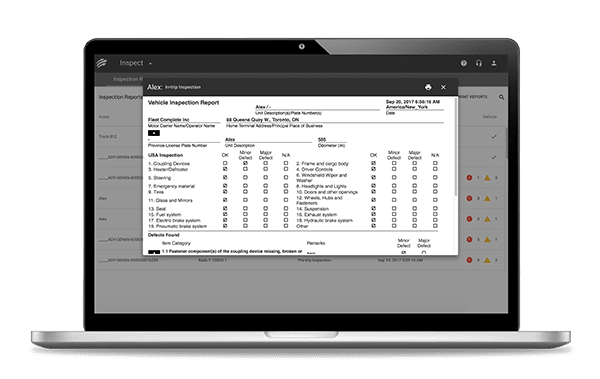Click the Print Reports button

coord(473,97)
